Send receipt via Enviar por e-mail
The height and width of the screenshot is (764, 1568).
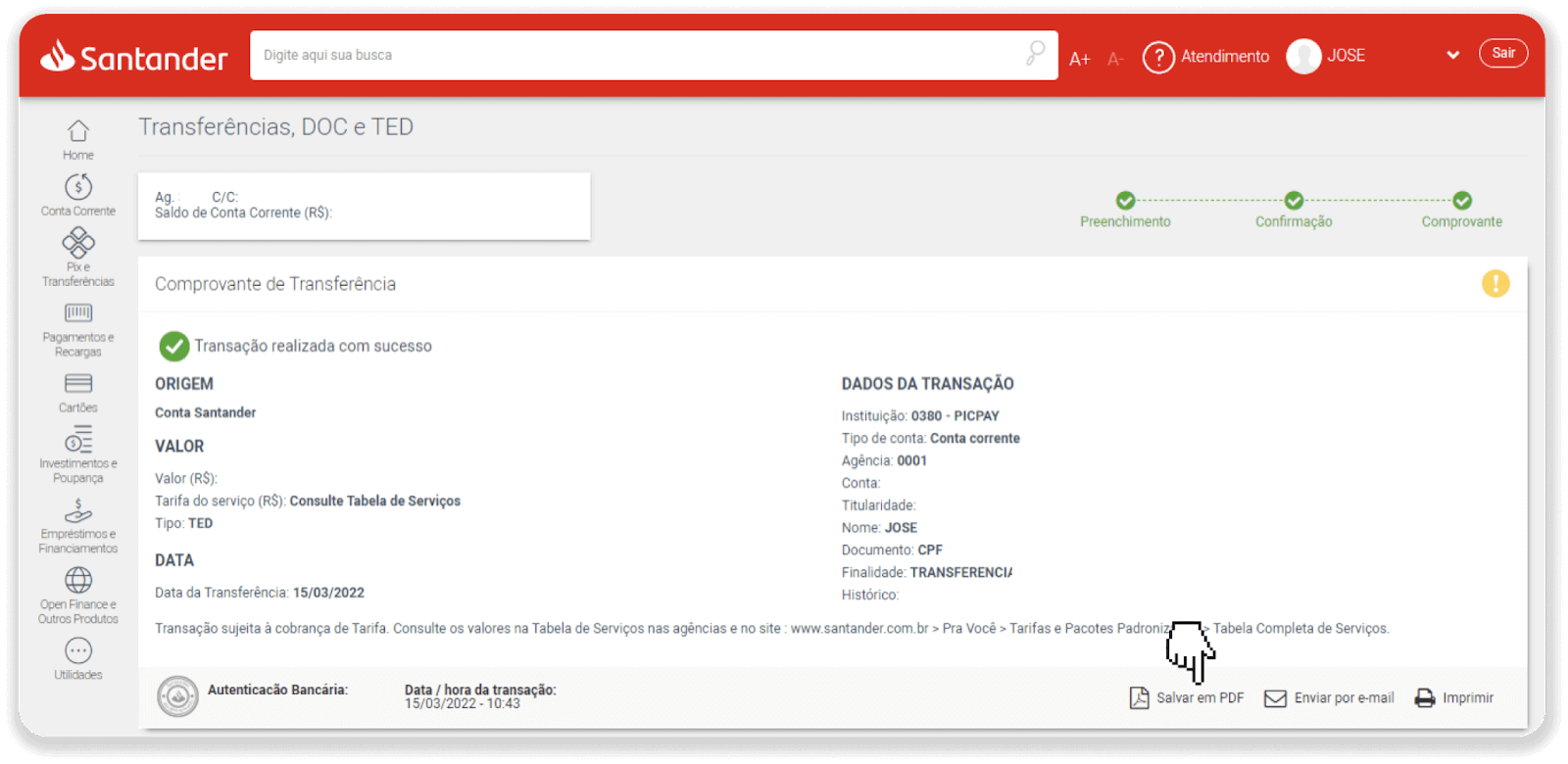(1329, 698)
